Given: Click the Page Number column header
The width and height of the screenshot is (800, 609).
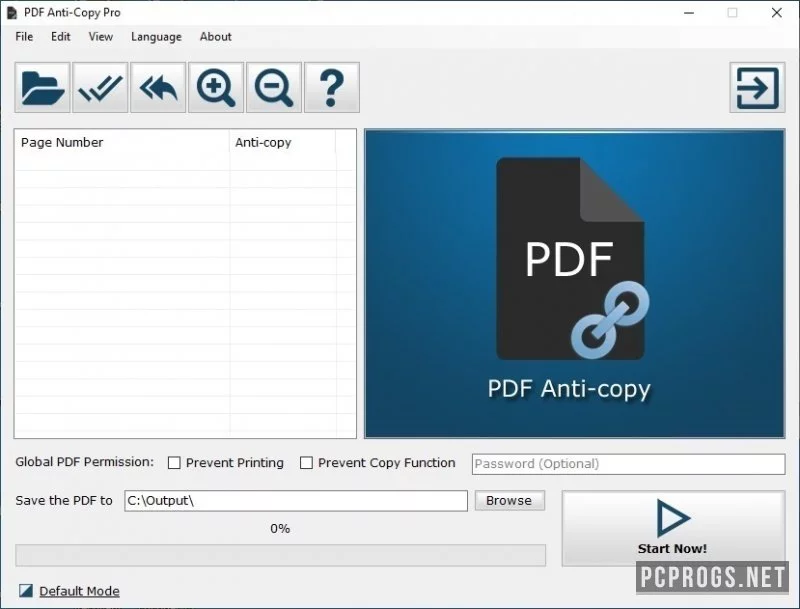Looking at the screenshot, I should [122, 142].
